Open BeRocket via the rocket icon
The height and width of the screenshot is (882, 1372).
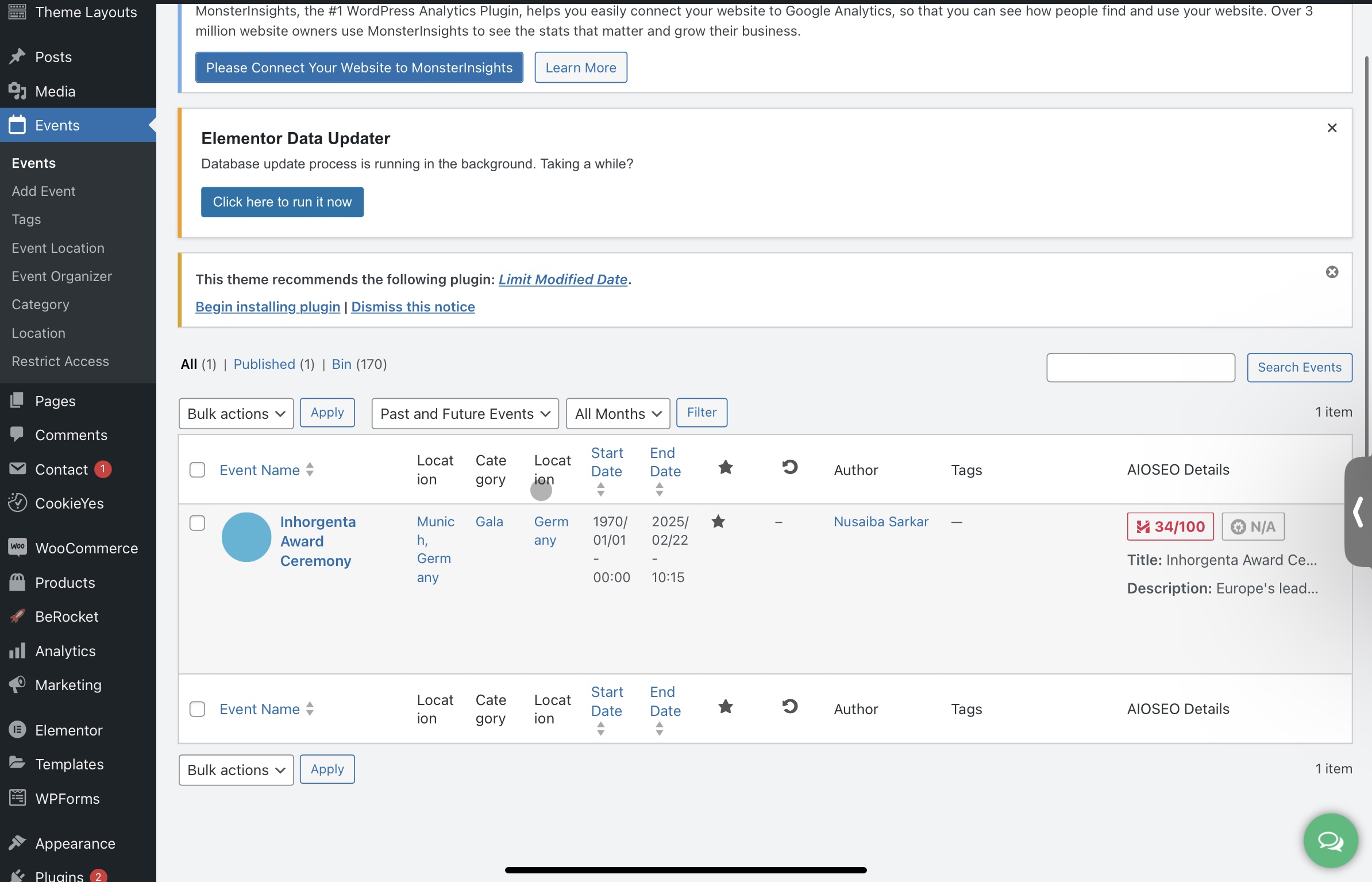[17, 616]
